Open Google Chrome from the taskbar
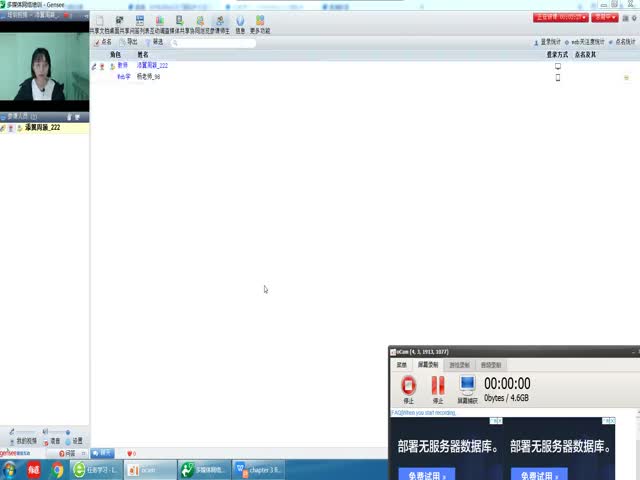Viewport: 640px width, 480px height. click(x=57, y=470)
